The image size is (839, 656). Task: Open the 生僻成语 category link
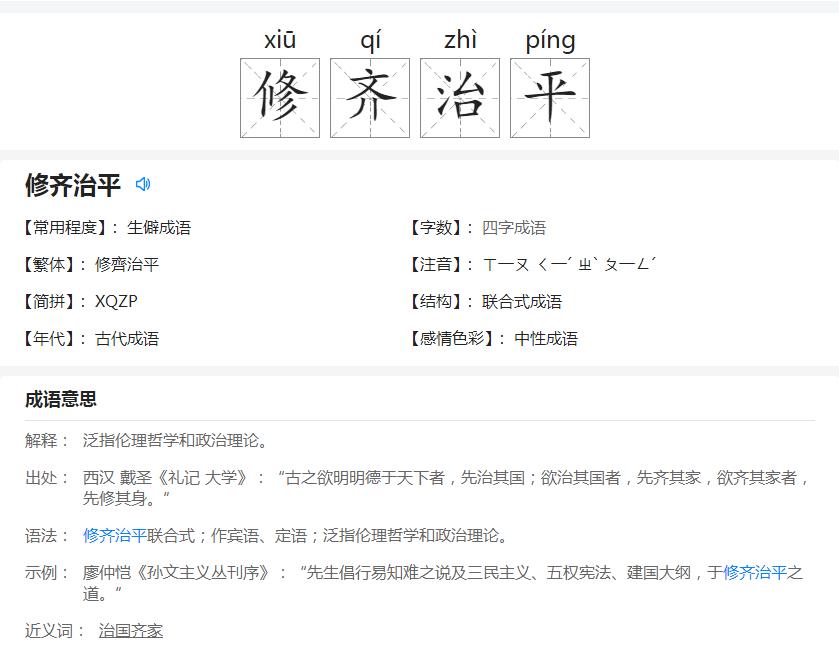pos(159,228)
